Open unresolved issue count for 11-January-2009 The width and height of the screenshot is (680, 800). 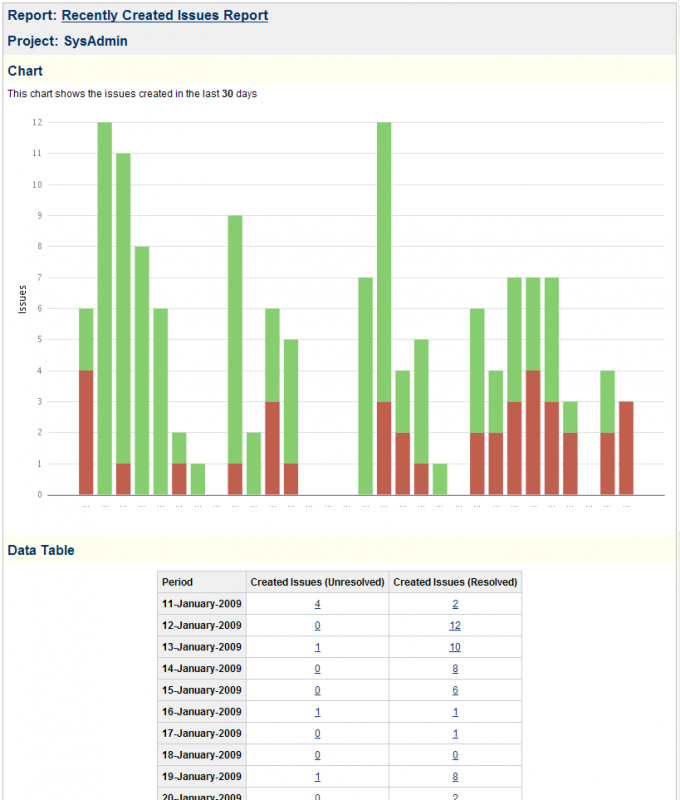317,604
